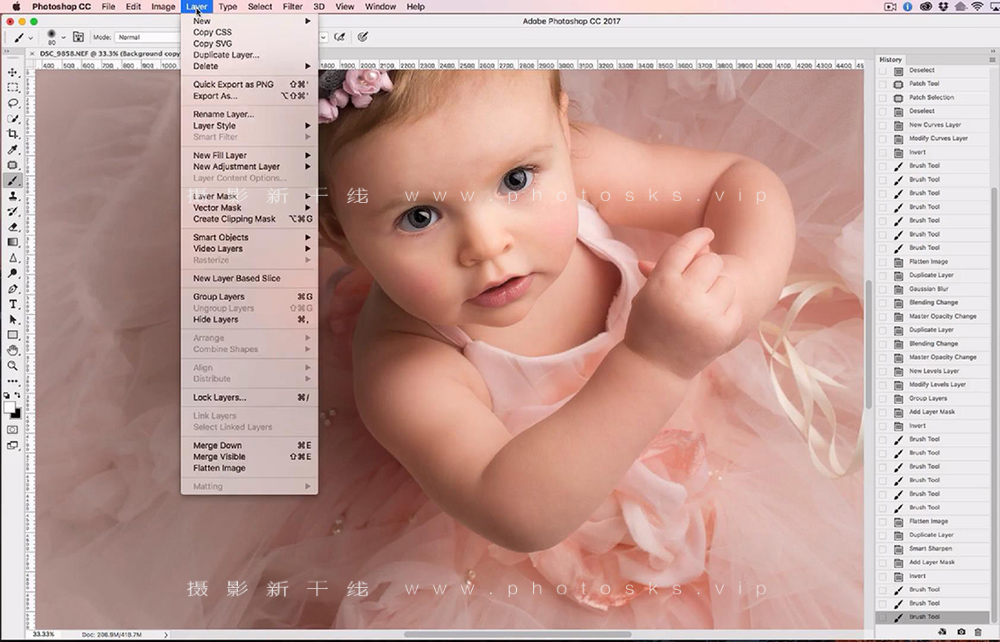Select the Crop tool
1000x642 pixels.
[x=13, y=134]
